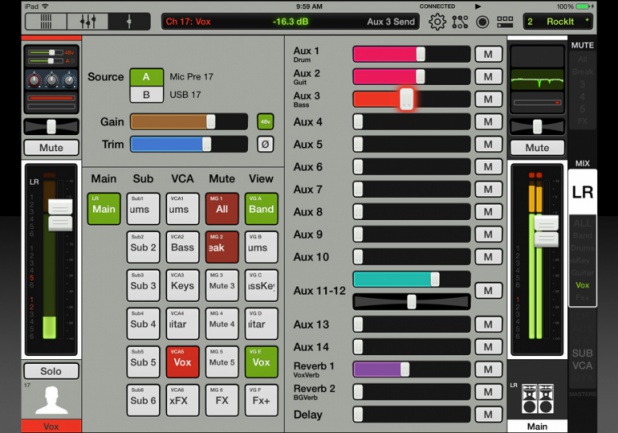The height and width of the screenshot is (433, 618).
Task: Solo the Vox channel
Action: pyautogui.click(x=51, y=371)
